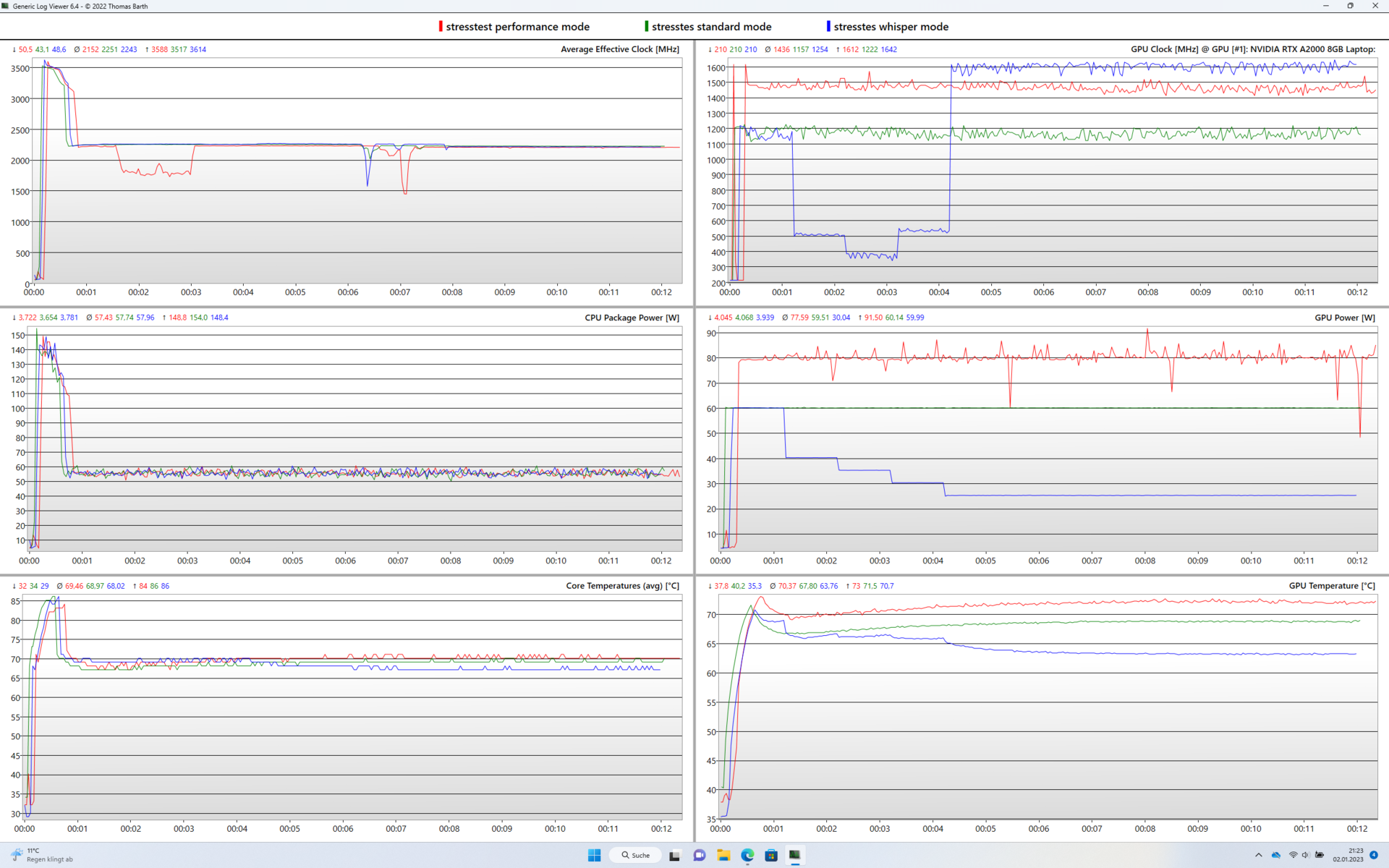Launch the Chat app on the taskbar
Image resolution: width=1389 pixels, height=868 pixels.
699,855
